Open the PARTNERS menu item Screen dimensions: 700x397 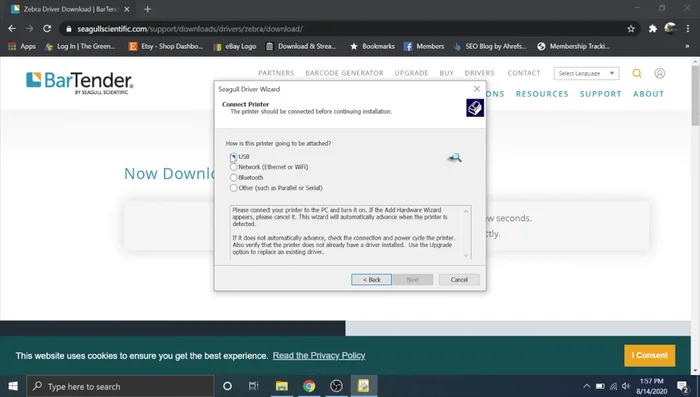pyautogui.click(x=276, y=73)
